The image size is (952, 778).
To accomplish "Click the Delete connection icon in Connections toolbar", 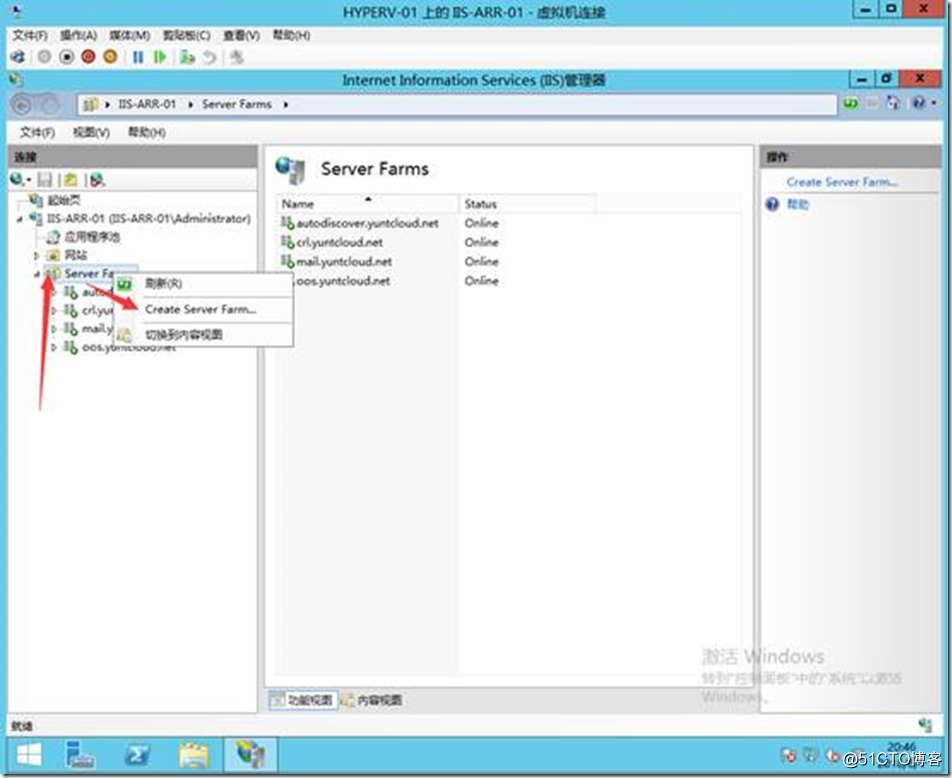I will coord(97,180).
